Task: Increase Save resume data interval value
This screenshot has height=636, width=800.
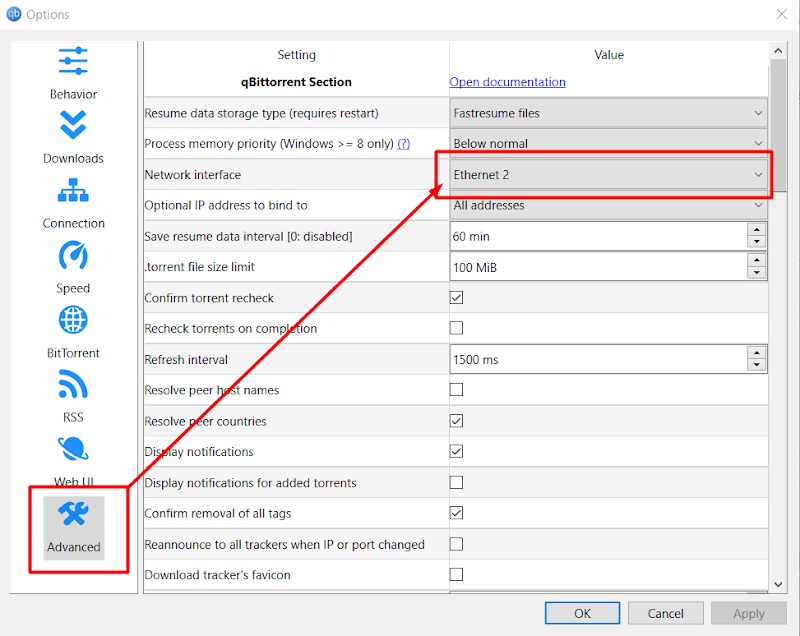Action: tap(757, 230)
